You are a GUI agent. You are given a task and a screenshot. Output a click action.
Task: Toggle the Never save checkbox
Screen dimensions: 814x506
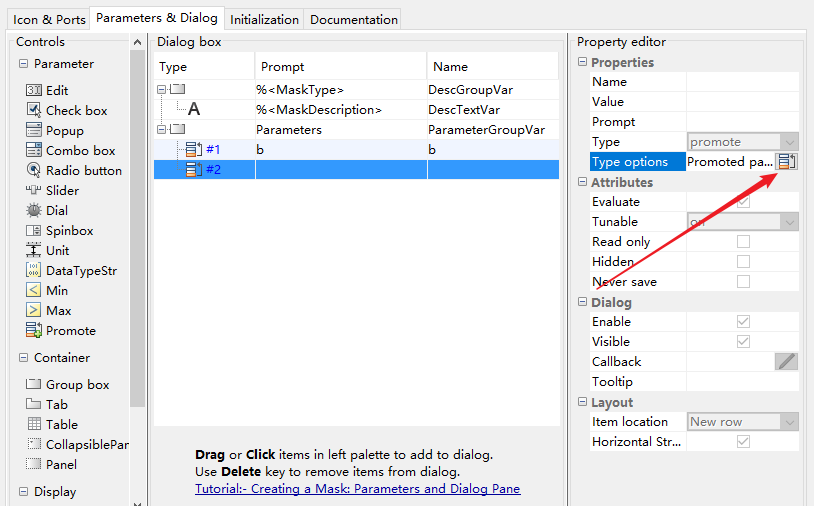click(743, 282)
